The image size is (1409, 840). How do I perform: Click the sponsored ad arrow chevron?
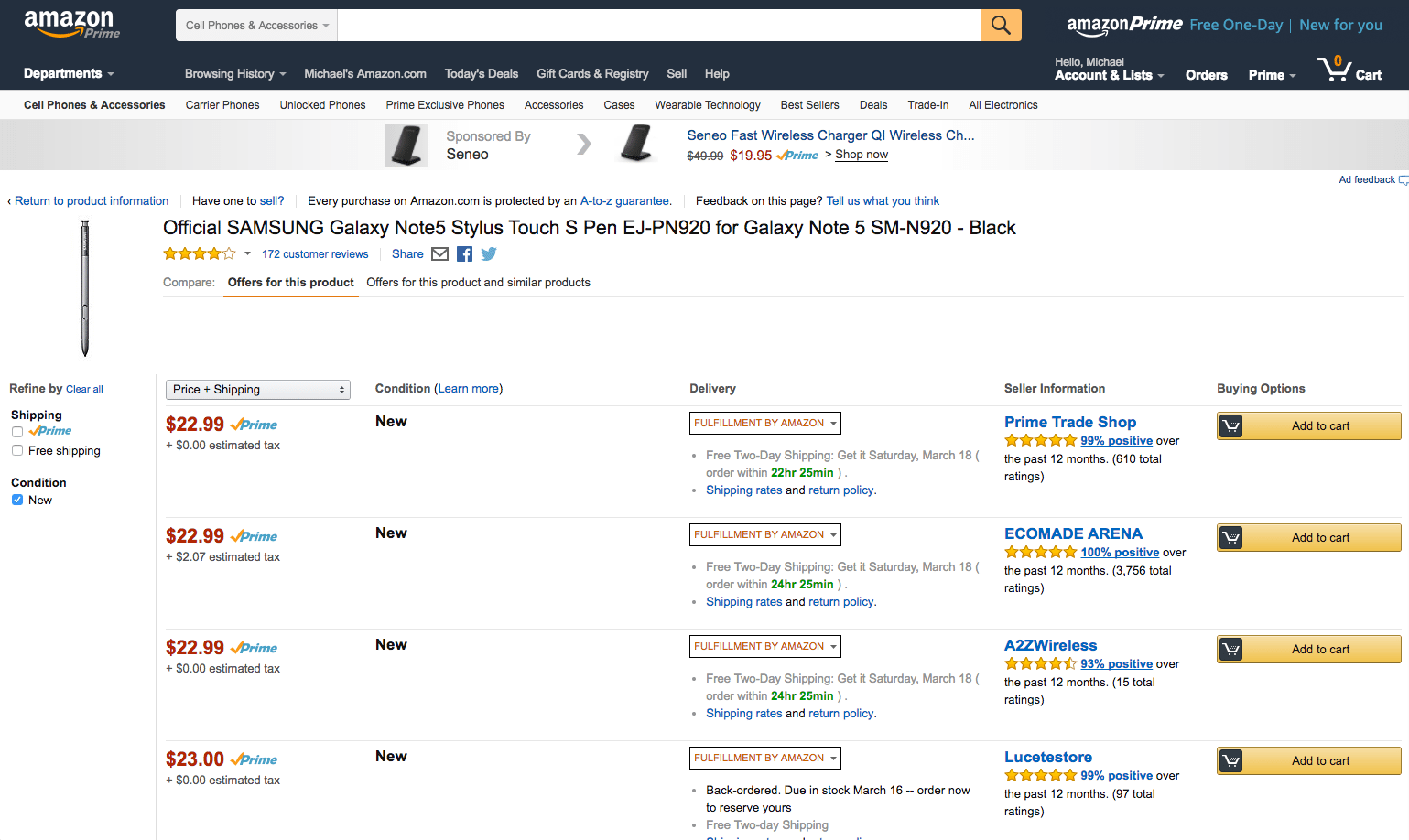click(584, 144)
